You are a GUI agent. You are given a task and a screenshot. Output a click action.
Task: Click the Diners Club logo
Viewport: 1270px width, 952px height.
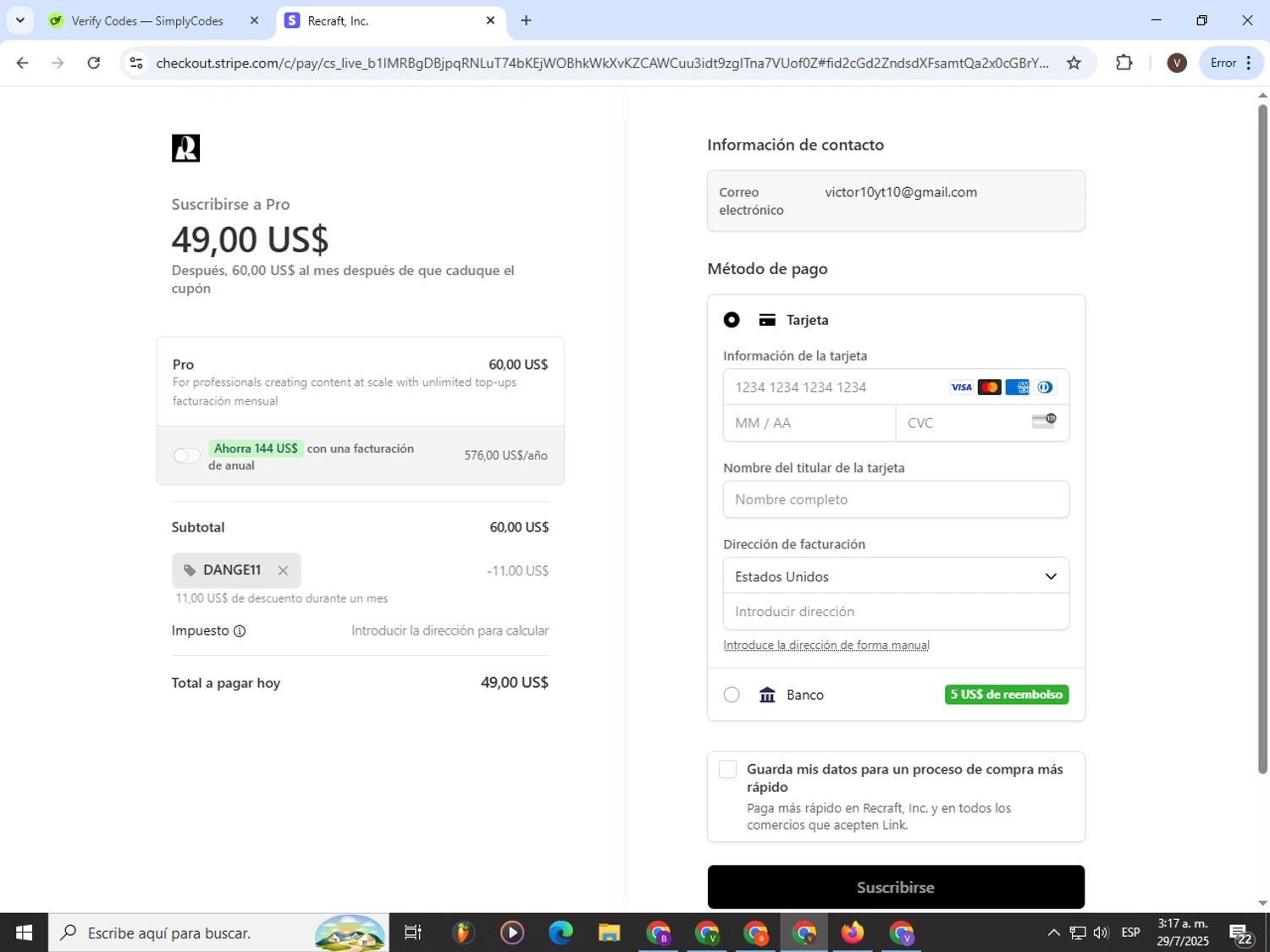(x=1045, y=388)
